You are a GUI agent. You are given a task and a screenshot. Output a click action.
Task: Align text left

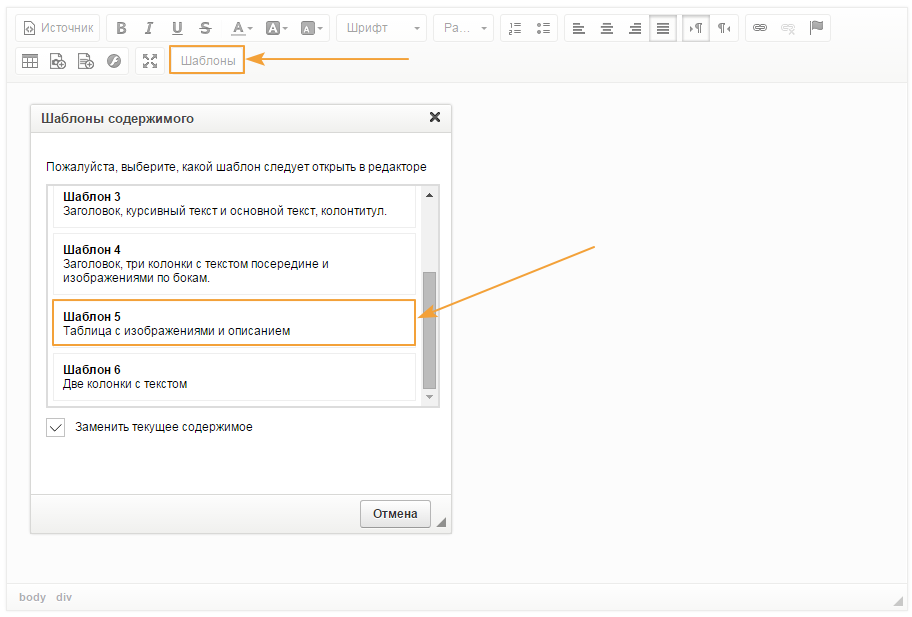[579, 28]
